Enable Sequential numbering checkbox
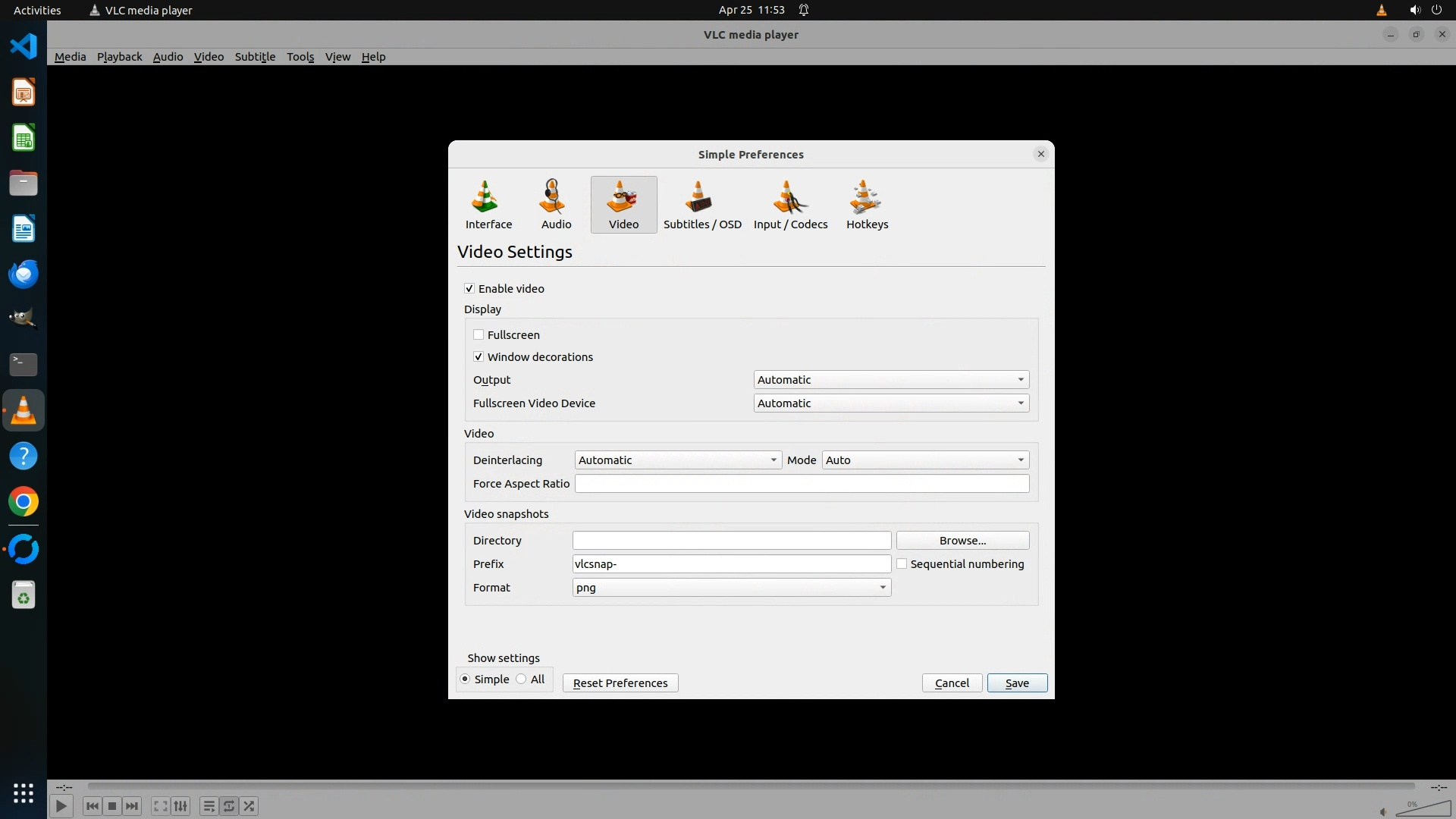1456x819 pixels. tap(902, 563)
